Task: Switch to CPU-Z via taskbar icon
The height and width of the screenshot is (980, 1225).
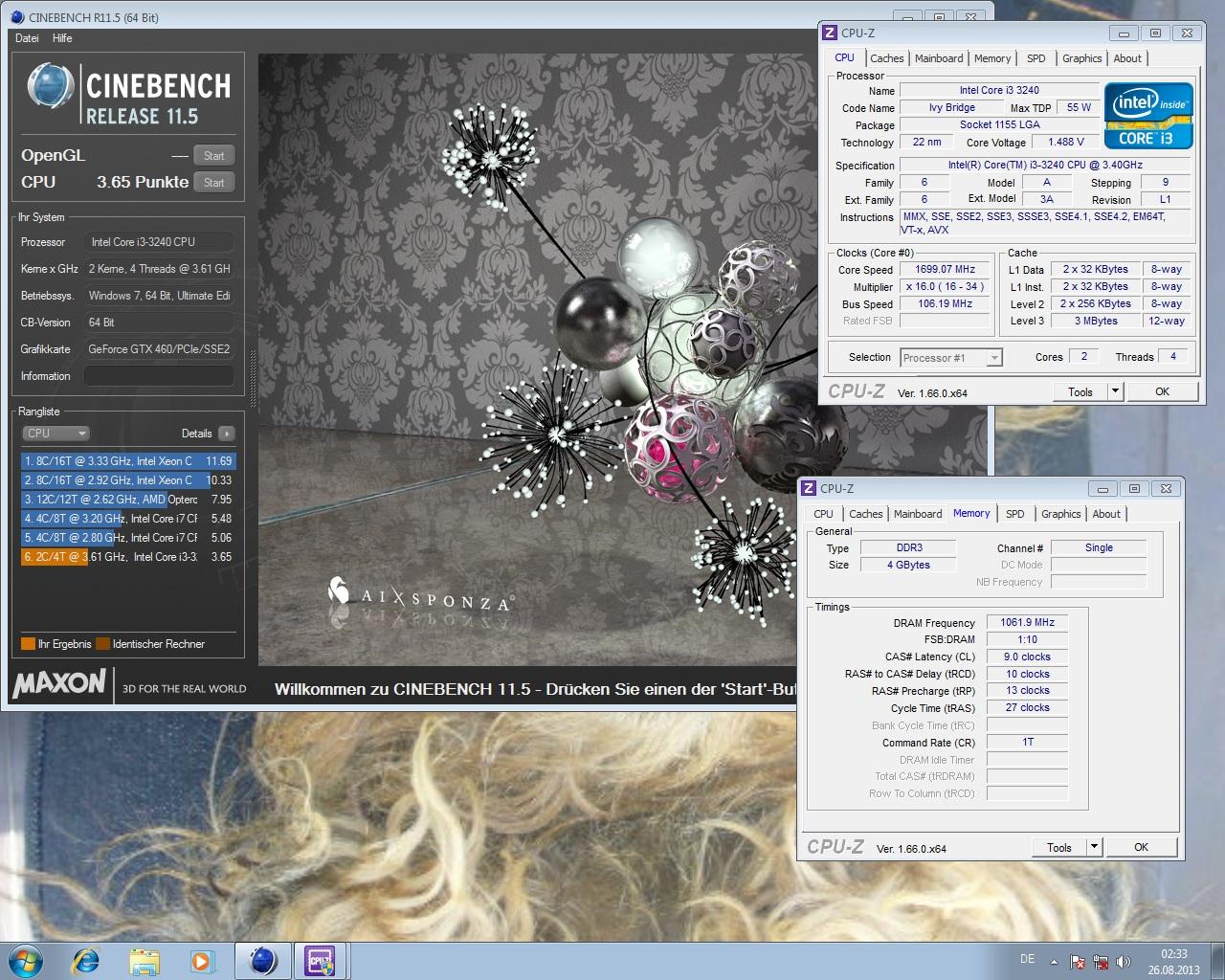Action: pyautogui.click(x=321, y=961)
